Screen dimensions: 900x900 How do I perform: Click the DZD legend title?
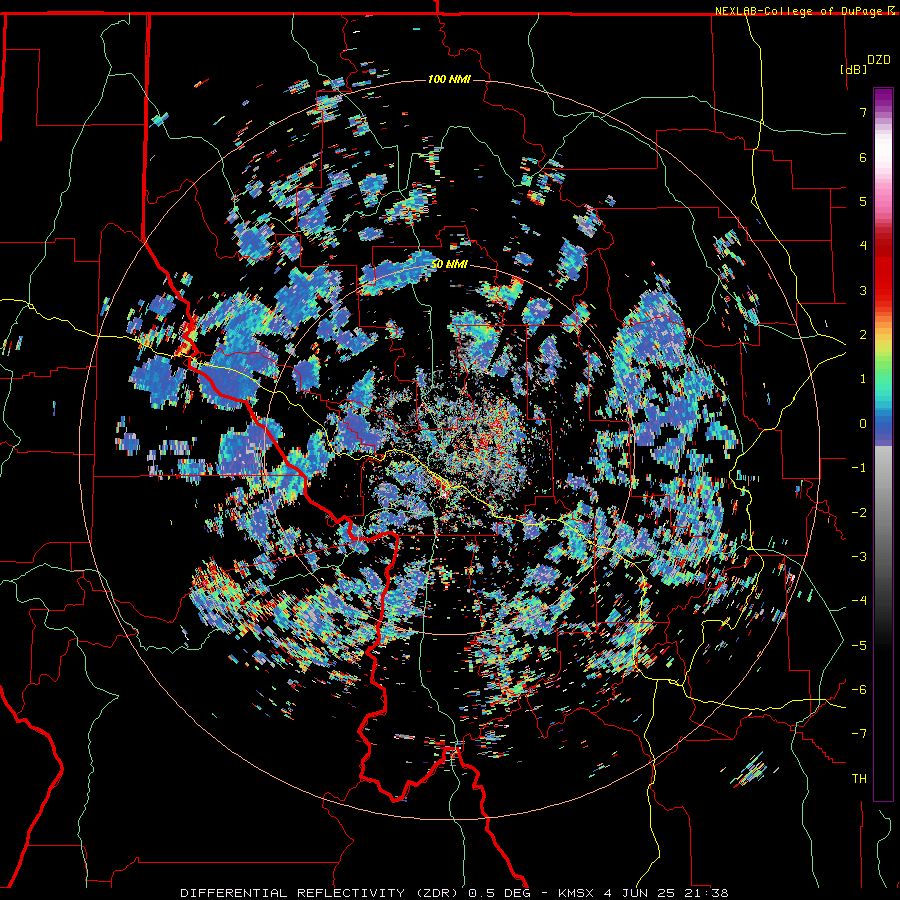879,60
